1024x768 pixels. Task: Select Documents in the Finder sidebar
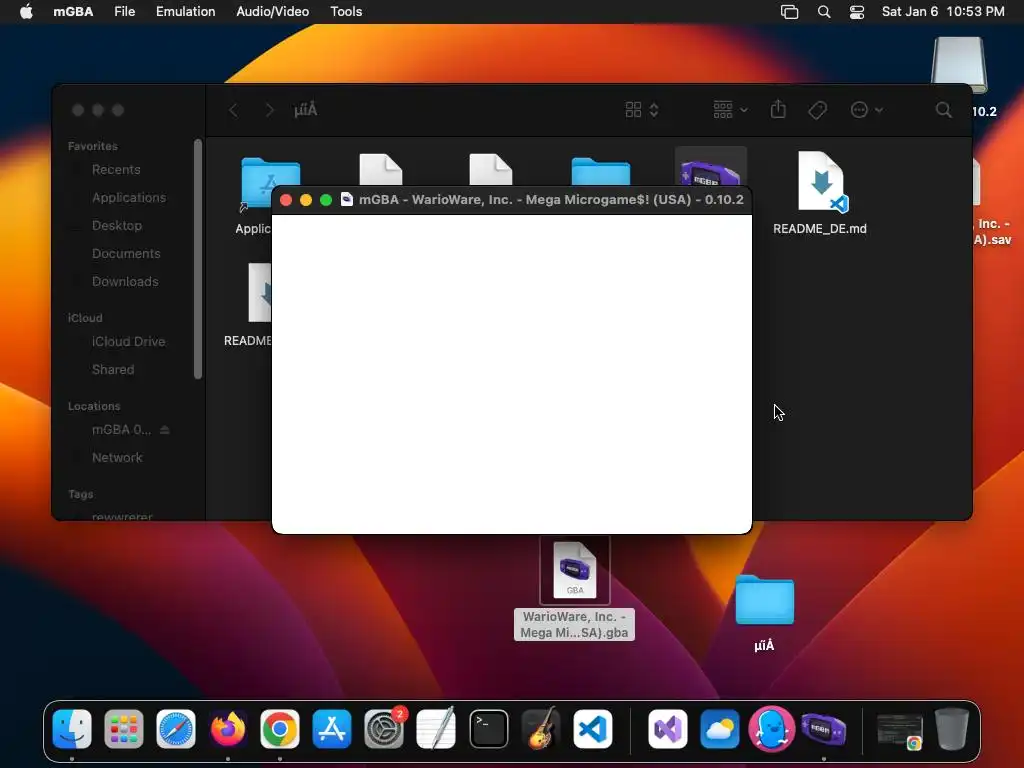[125, 254]
